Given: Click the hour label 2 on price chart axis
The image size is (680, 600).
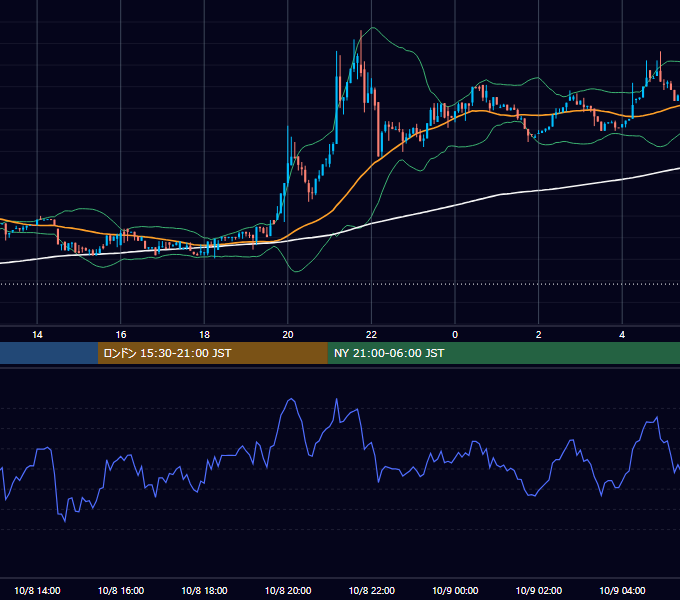Looking at the screenshot, I should (538, 335).
